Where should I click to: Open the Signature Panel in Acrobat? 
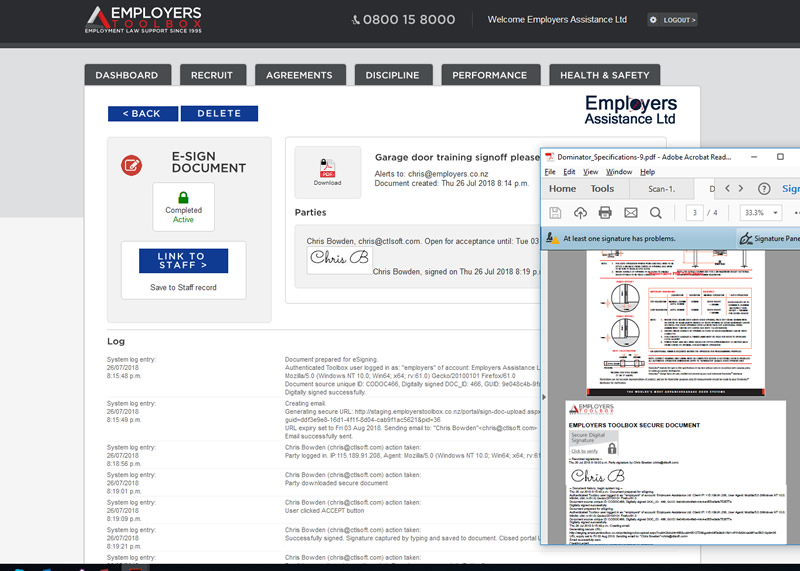pos(768,238)
